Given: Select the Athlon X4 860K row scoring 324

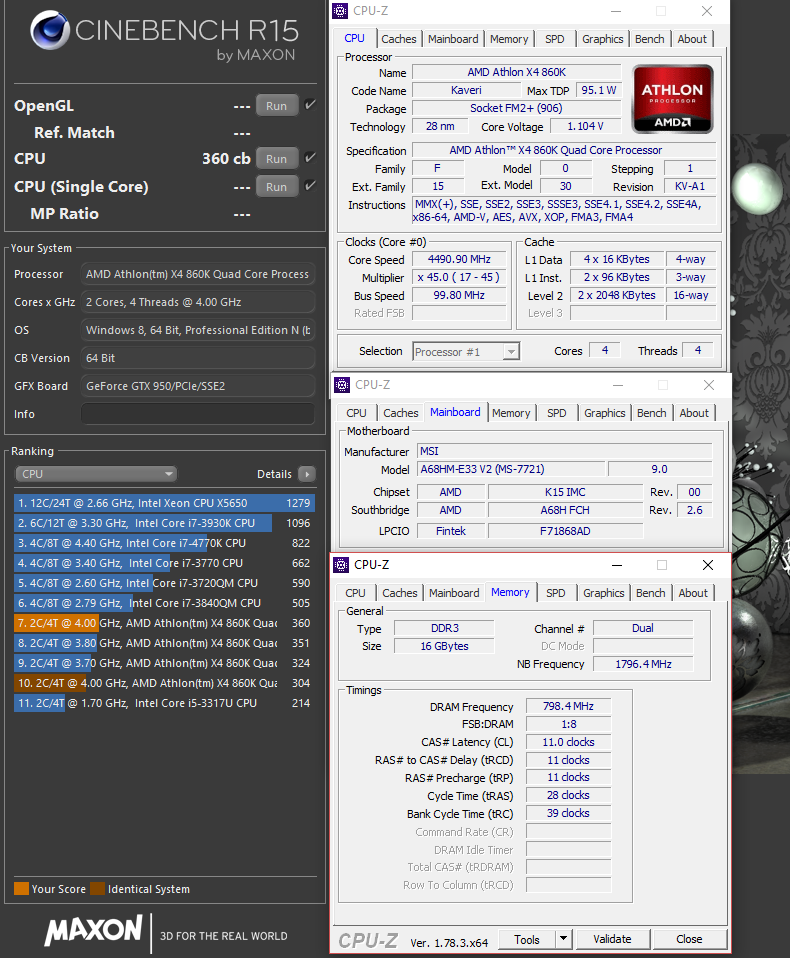Looking at the screenshot, I should pos(164,663).
